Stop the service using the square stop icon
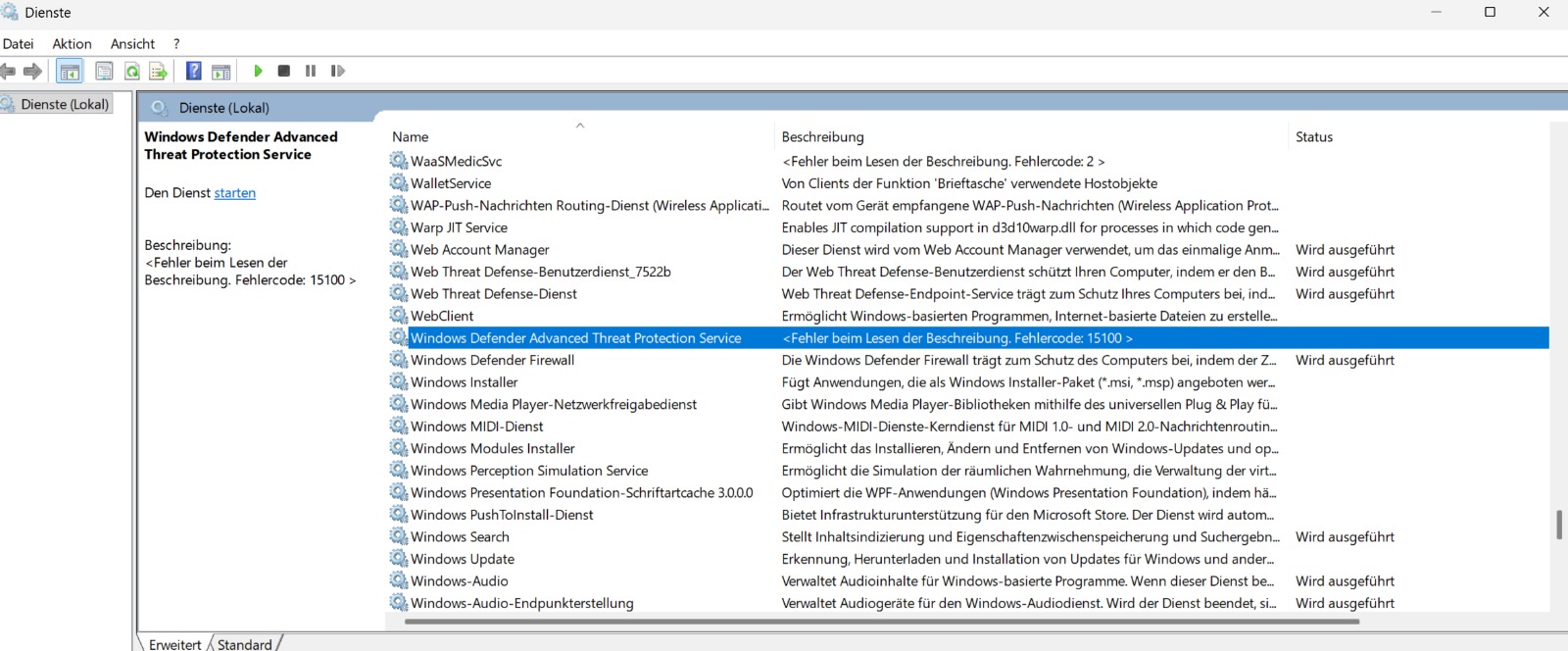The image size is (1568, 651). coord(284,71)
